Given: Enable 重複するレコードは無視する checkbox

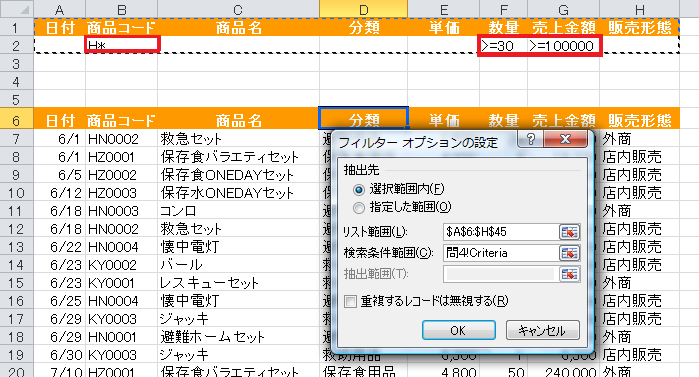Looking at the screenshot, I should coord(350,302).
